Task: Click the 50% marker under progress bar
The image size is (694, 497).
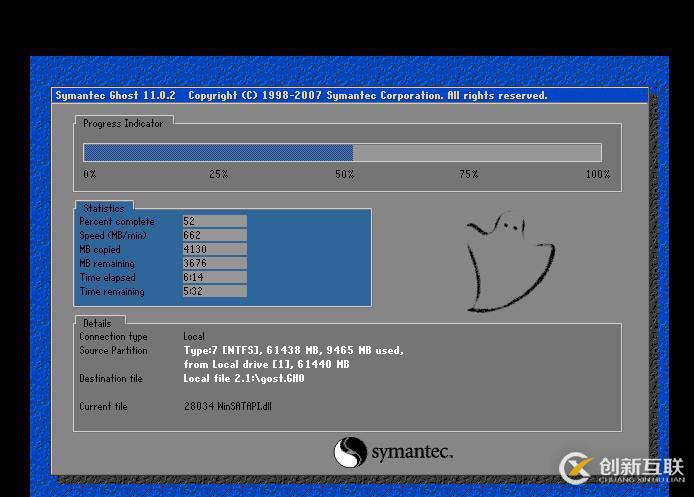Action: click(344, 175)
